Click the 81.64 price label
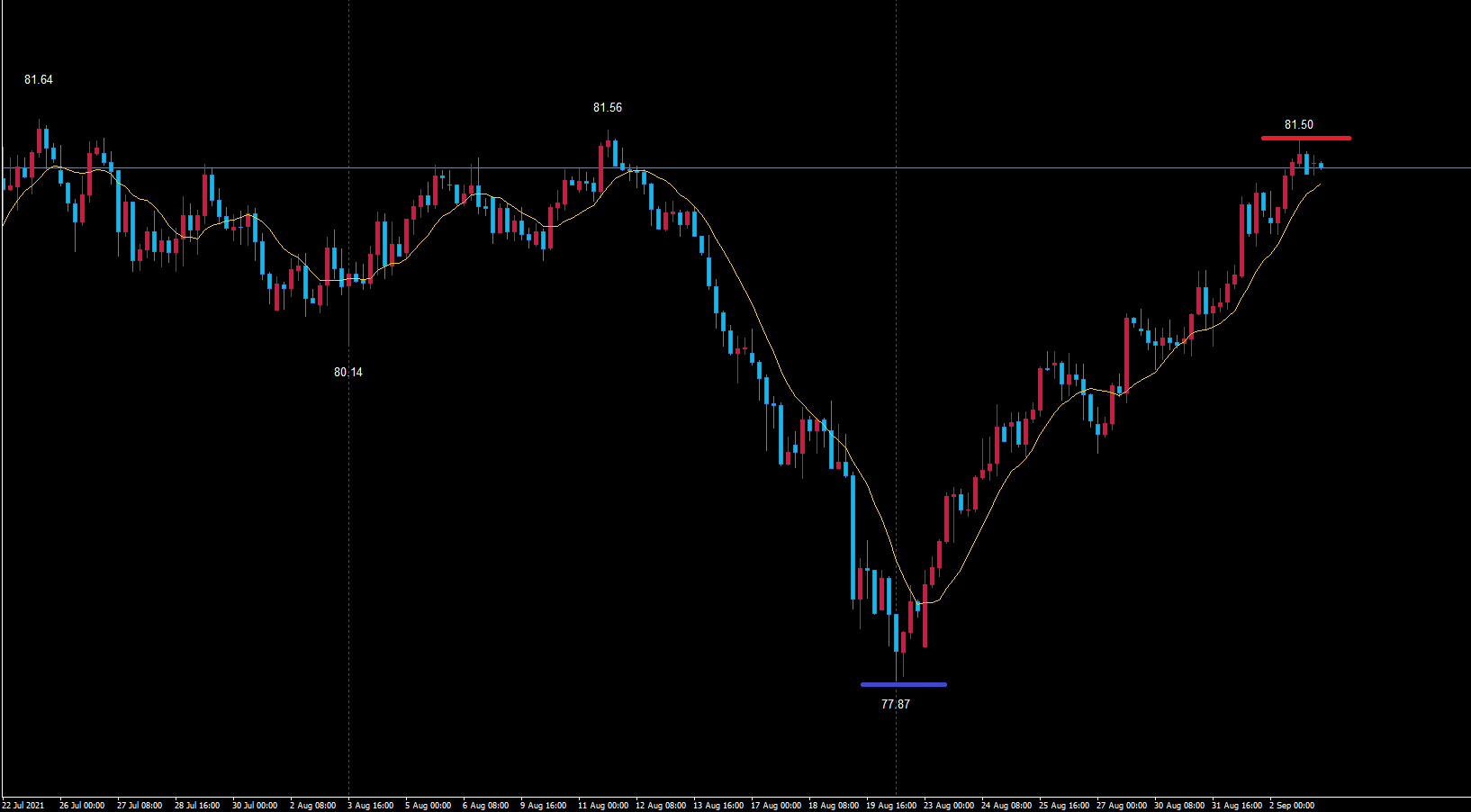 click(x=39, y=80)
